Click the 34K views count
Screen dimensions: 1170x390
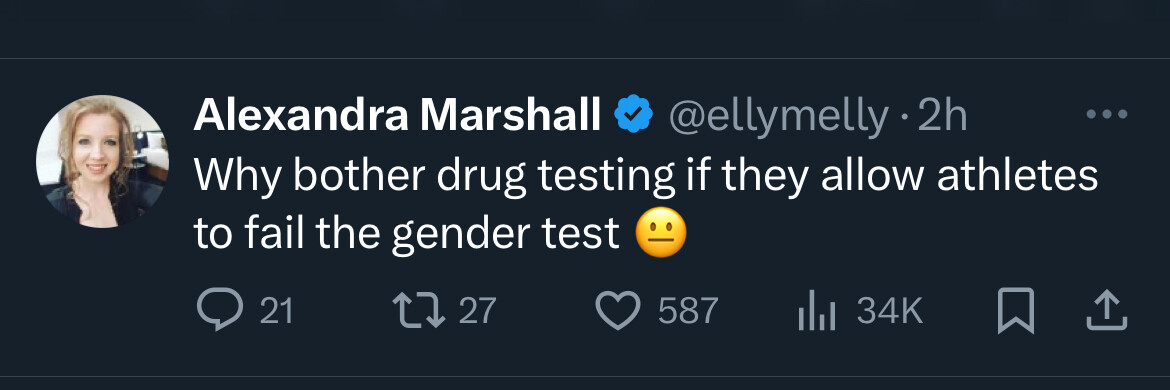(890, 311)
